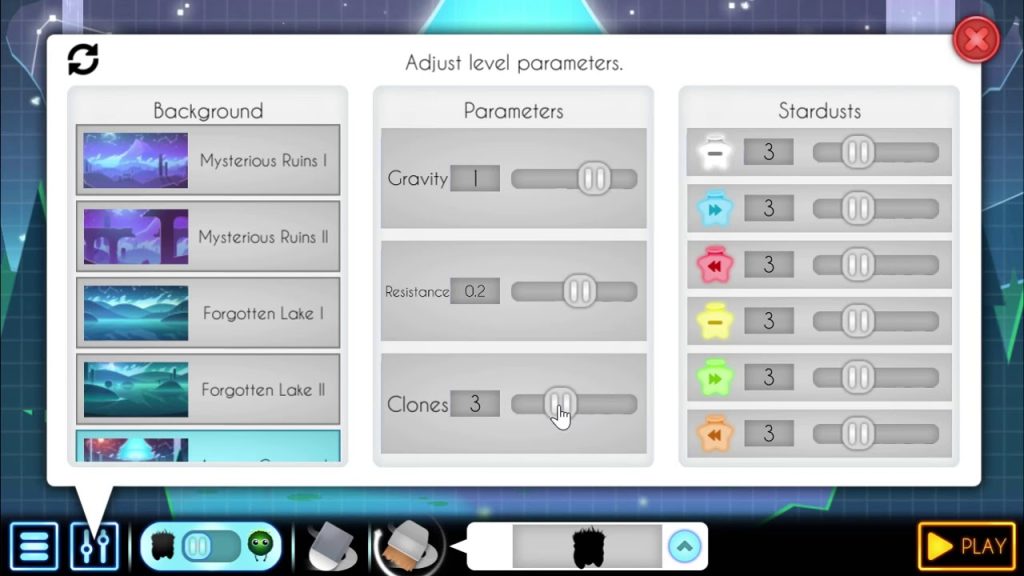
Task: Click the yellow stardust count field
Action: (768, 321)
